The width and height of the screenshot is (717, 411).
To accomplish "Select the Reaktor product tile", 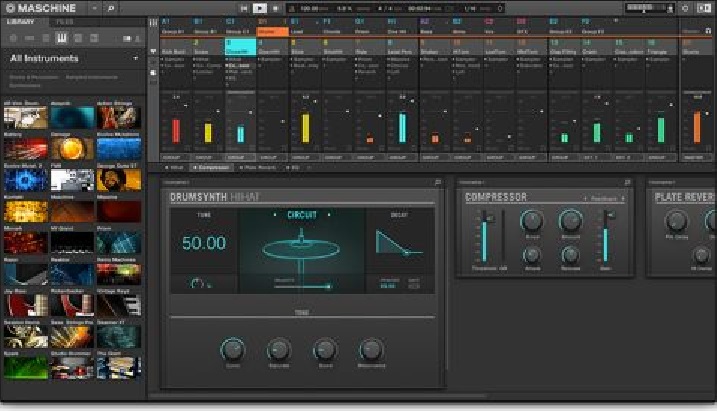I will coord(72,274).
